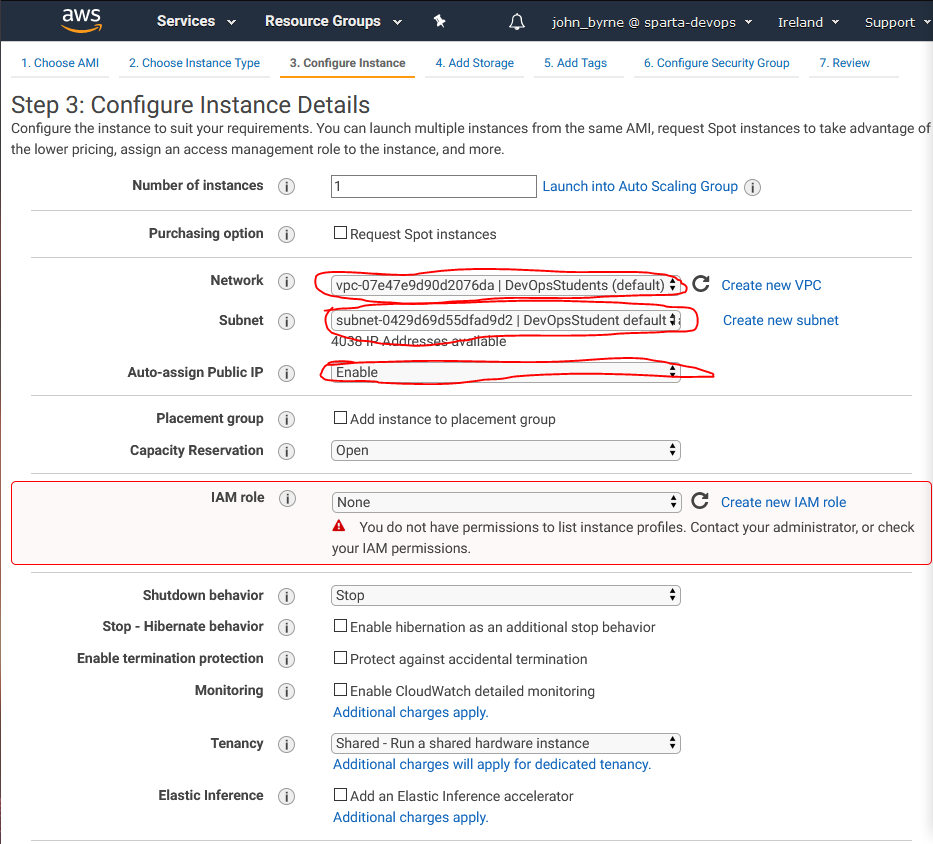Go to 2. Choose Instance Type step
The width and height of the screenshot is (933, 844).
click(x=195, y=63)
